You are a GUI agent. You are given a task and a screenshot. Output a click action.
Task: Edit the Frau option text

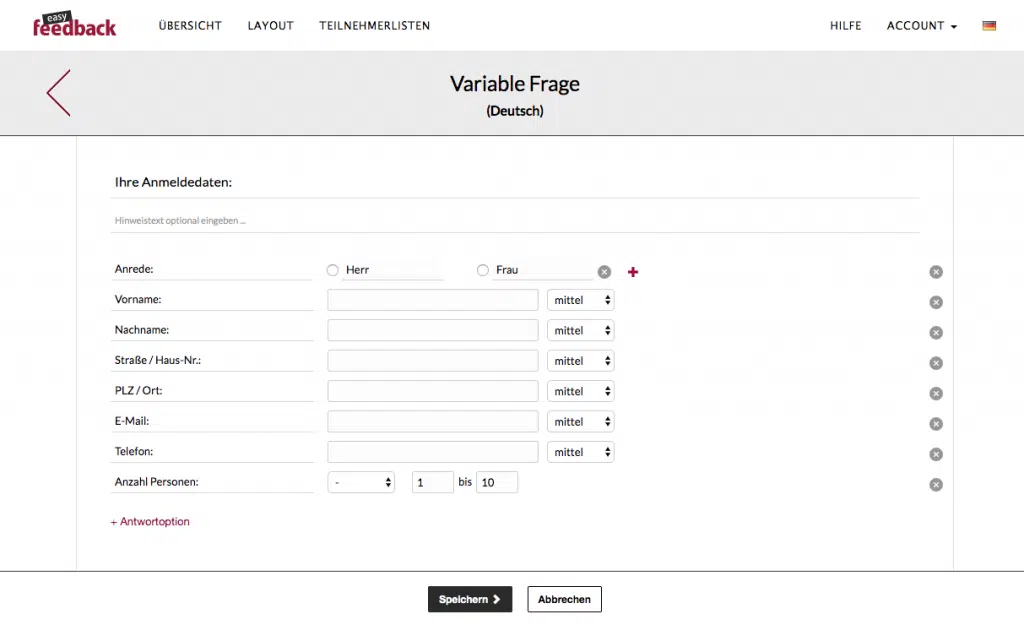pos(543,270)
